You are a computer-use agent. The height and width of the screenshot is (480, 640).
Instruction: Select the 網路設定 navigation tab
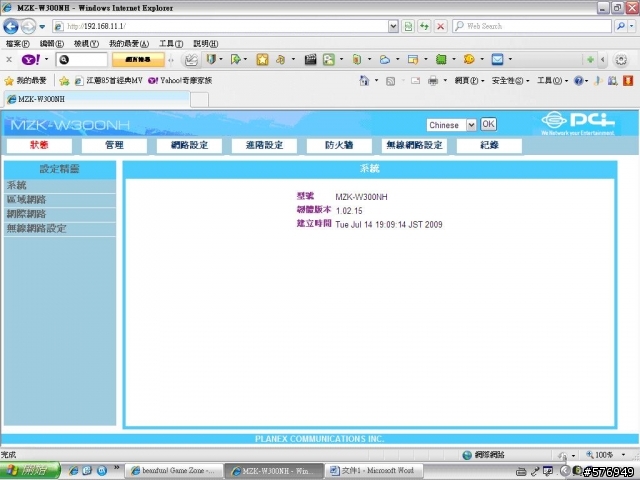click(x=189, y=145)
